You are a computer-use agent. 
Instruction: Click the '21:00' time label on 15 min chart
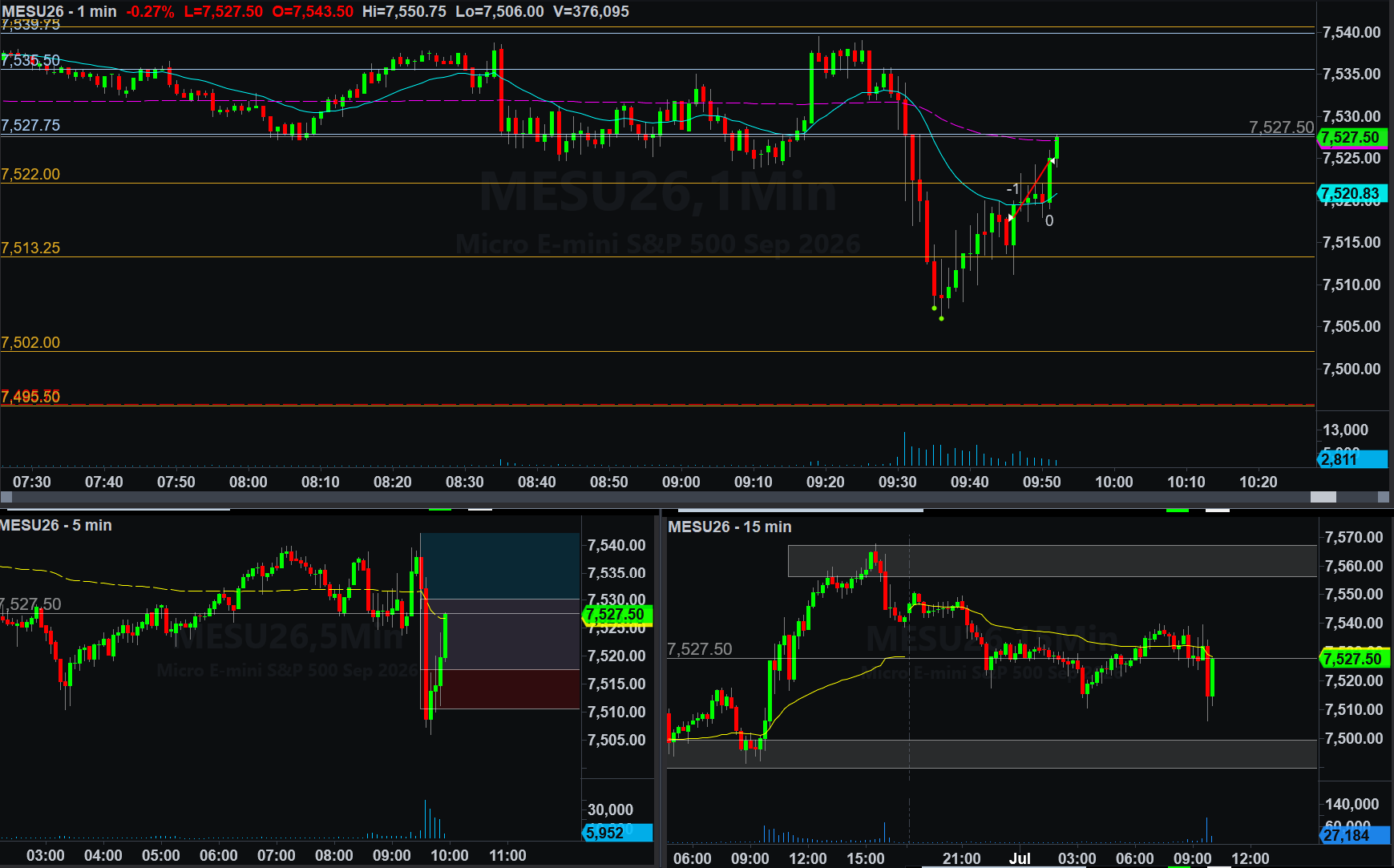tap(961, 858)
